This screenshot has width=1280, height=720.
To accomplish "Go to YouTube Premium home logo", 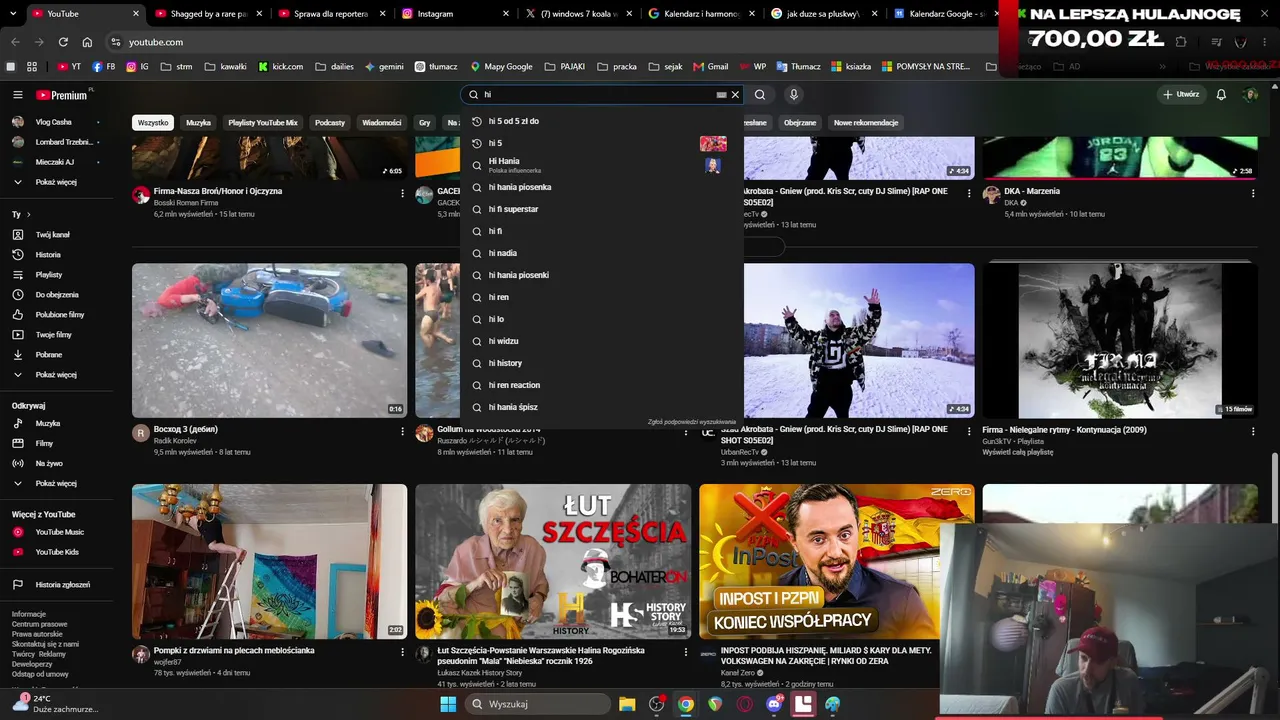I will pos(62,95).
